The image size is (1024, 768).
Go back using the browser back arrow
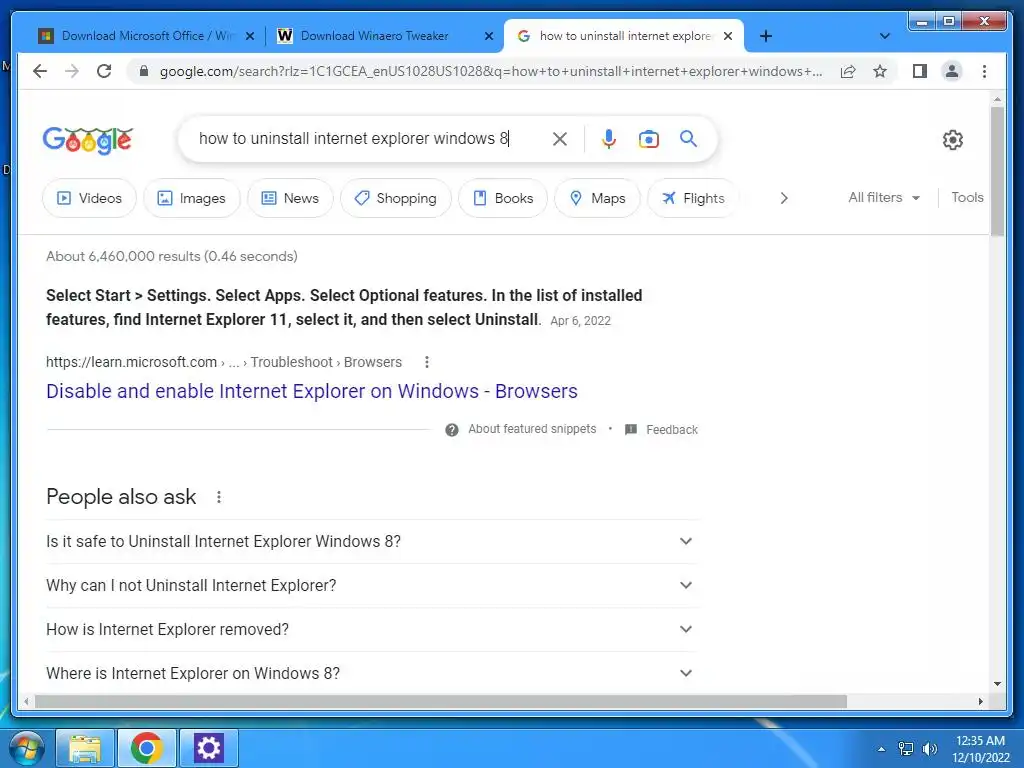tap(40, 71)
